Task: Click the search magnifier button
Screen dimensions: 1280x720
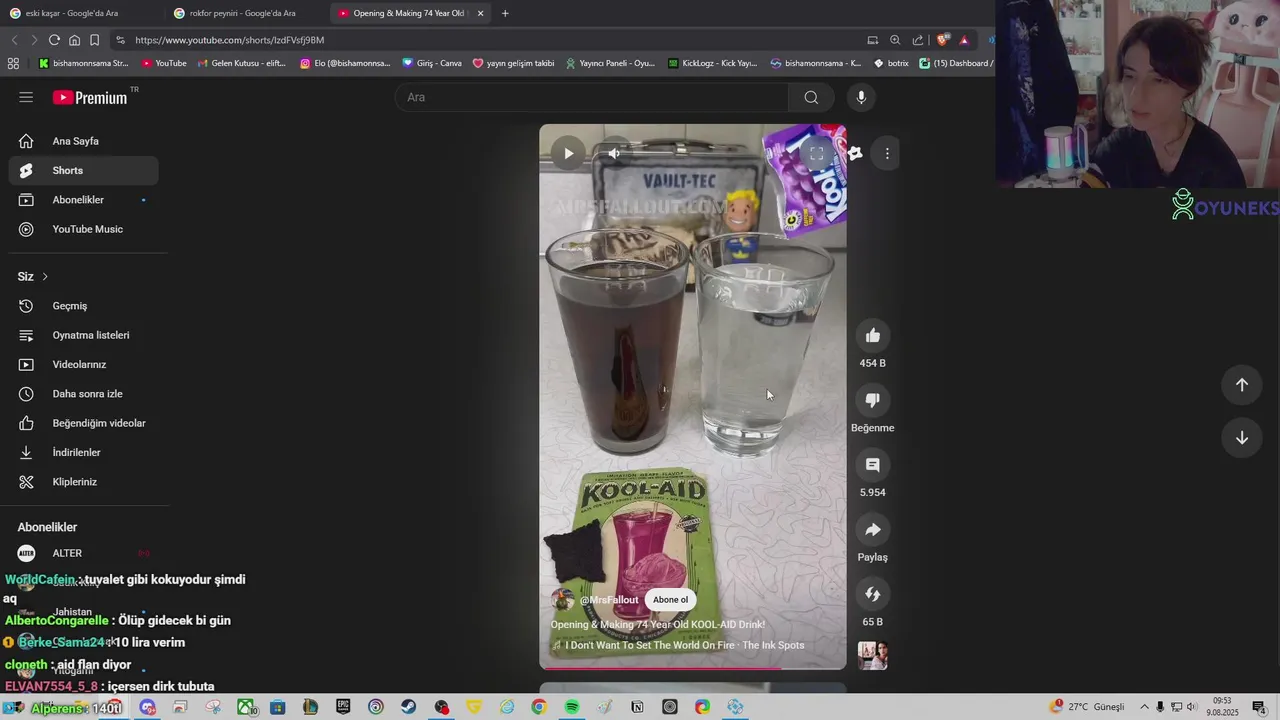Action: click(811, 97)
